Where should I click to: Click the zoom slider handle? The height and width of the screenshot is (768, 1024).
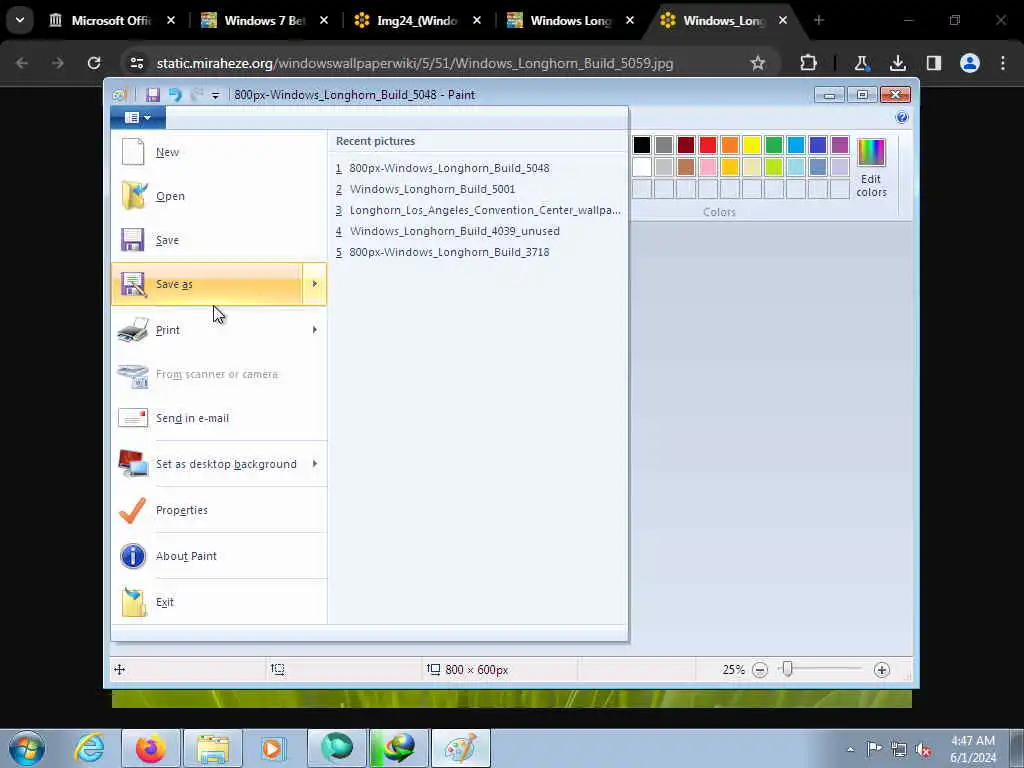(788, 669)
